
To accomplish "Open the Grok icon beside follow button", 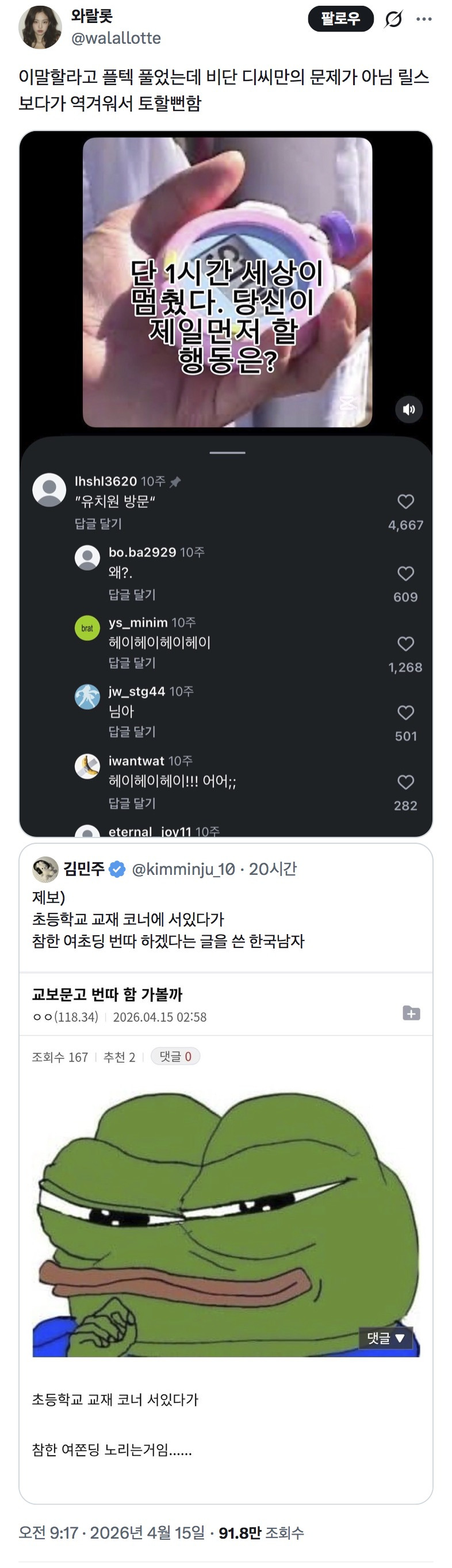I will [393, 20].
